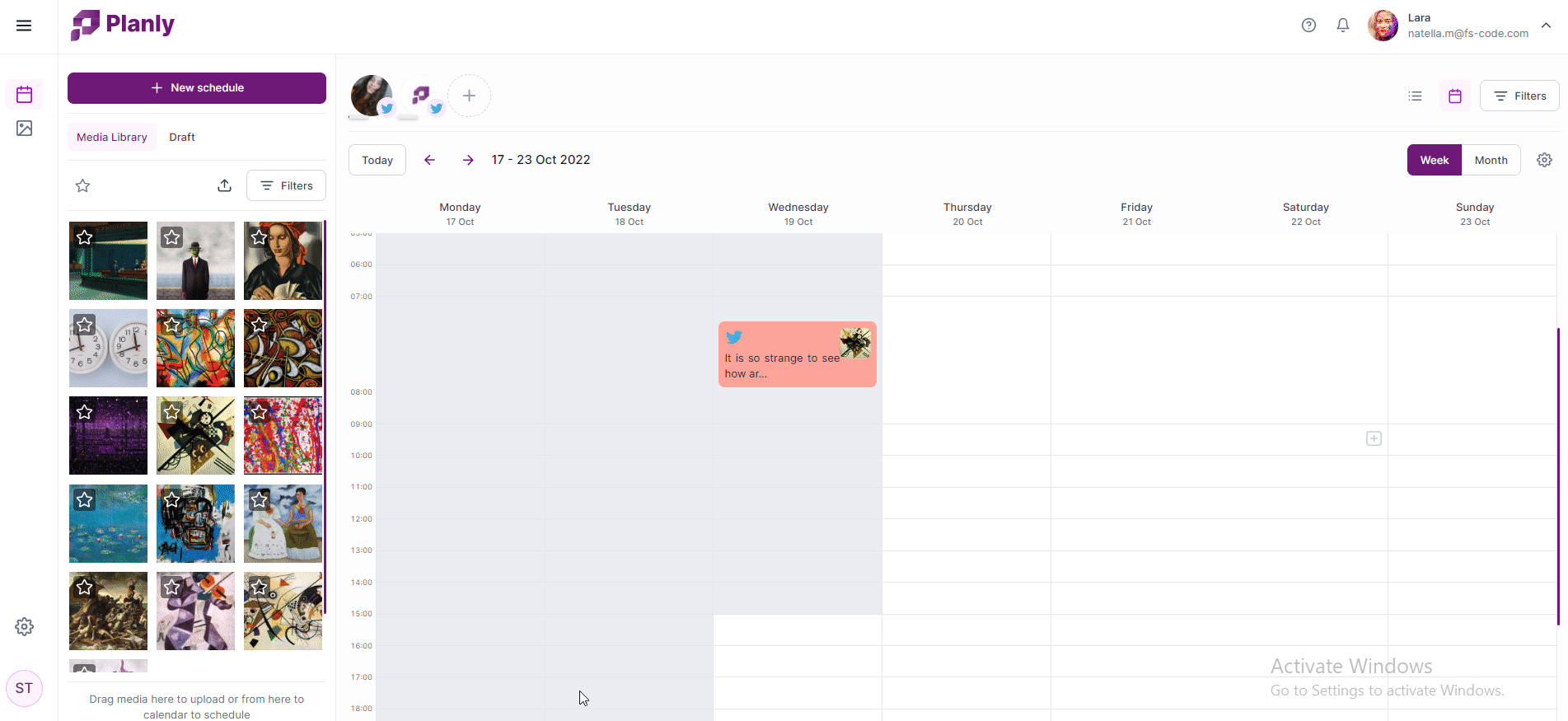Switch to Media Library tab
Image resolution: width=1568 pixels, height=721 pixels.
[112, 138]
